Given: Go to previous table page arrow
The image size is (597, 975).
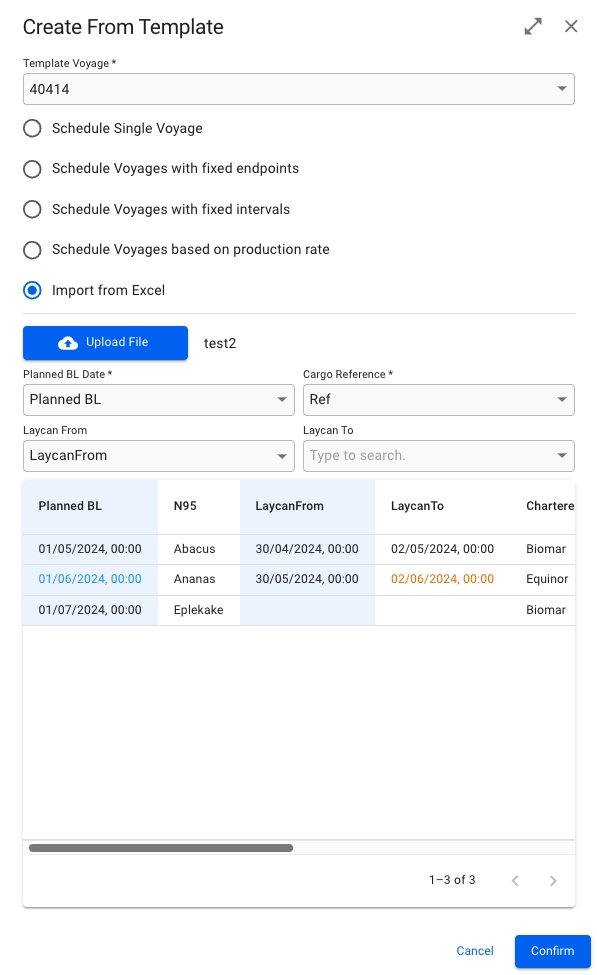Looking at the screenshot, I should point(515,880).
